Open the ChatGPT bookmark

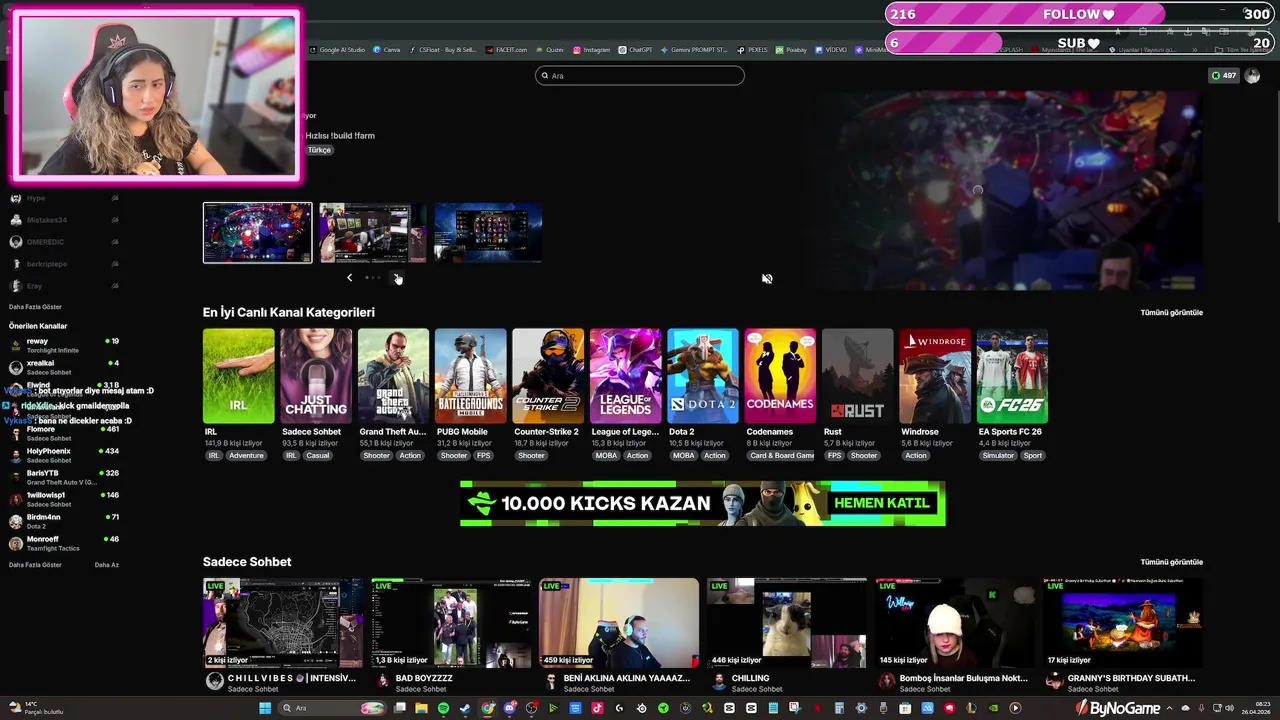[x=635, y=49]
